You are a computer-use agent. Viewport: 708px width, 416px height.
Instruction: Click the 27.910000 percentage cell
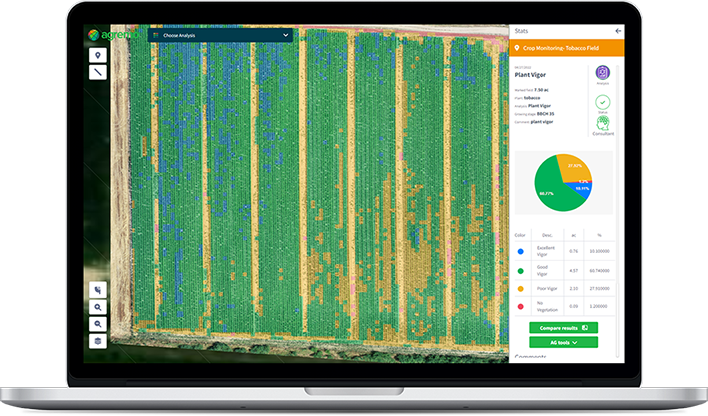point(600,289)
